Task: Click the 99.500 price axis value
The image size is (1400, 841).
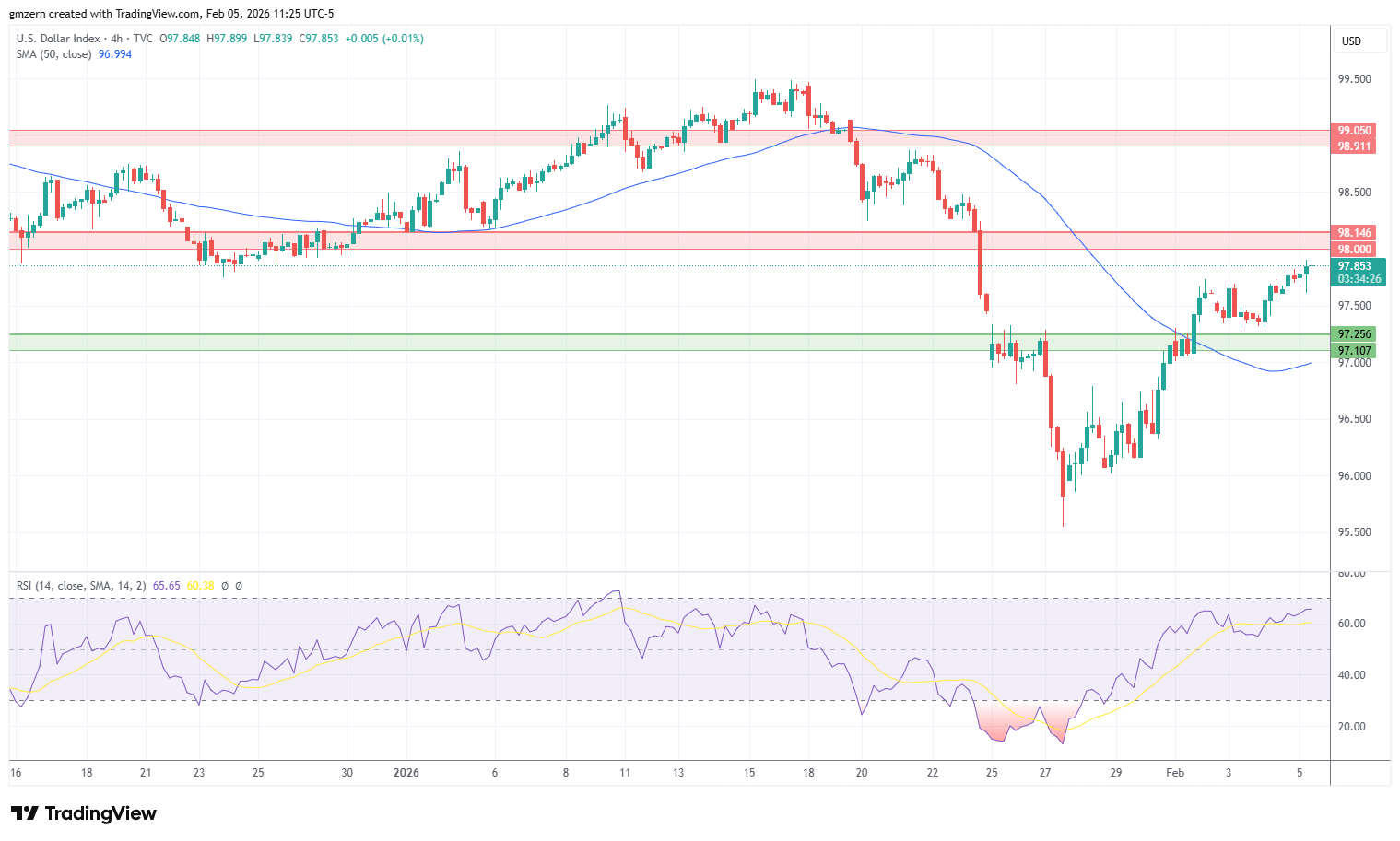Action: click(1355, 79)
